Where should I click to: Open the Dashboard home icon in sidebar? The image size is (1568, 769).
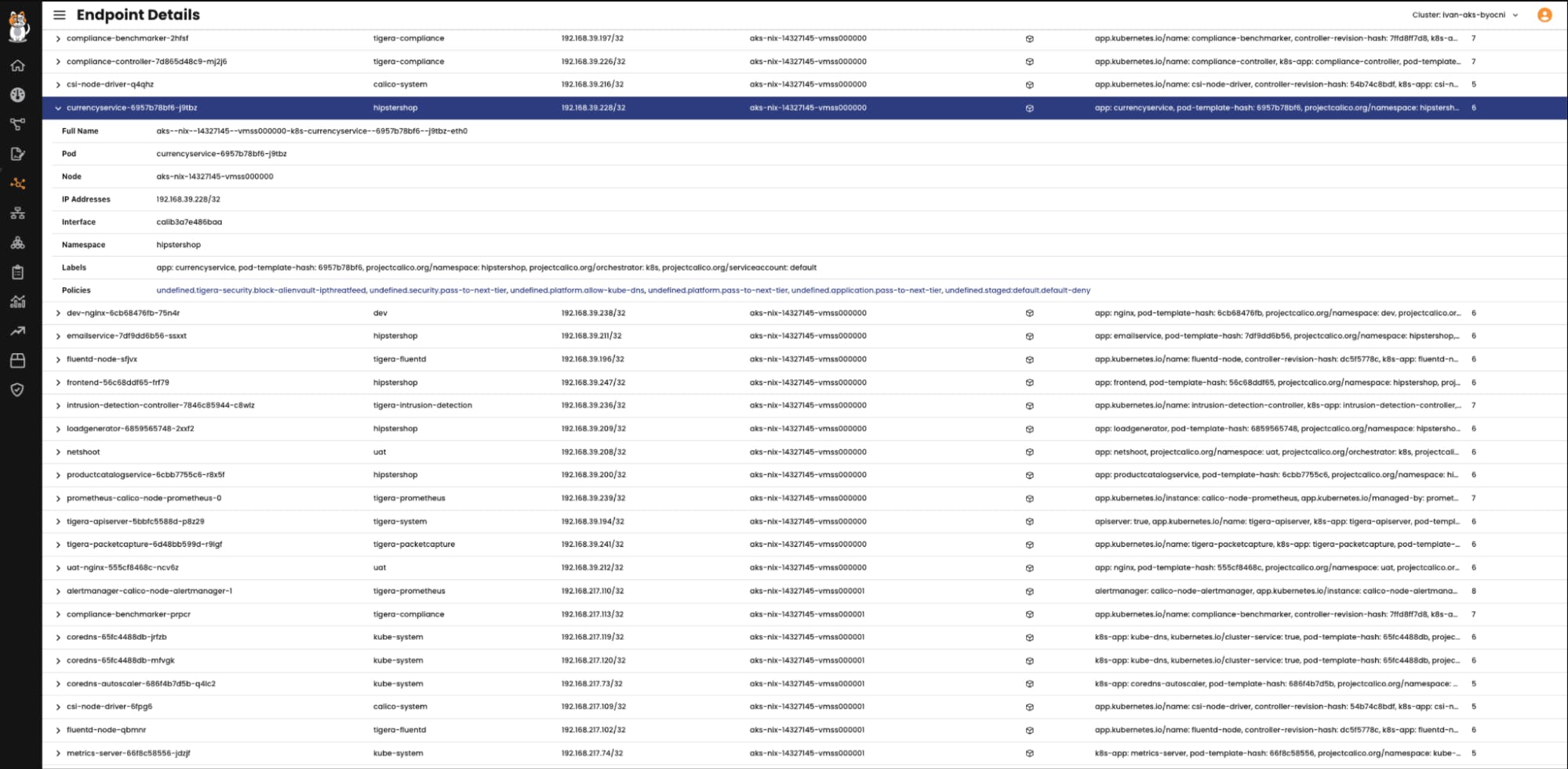pos(17,66)
